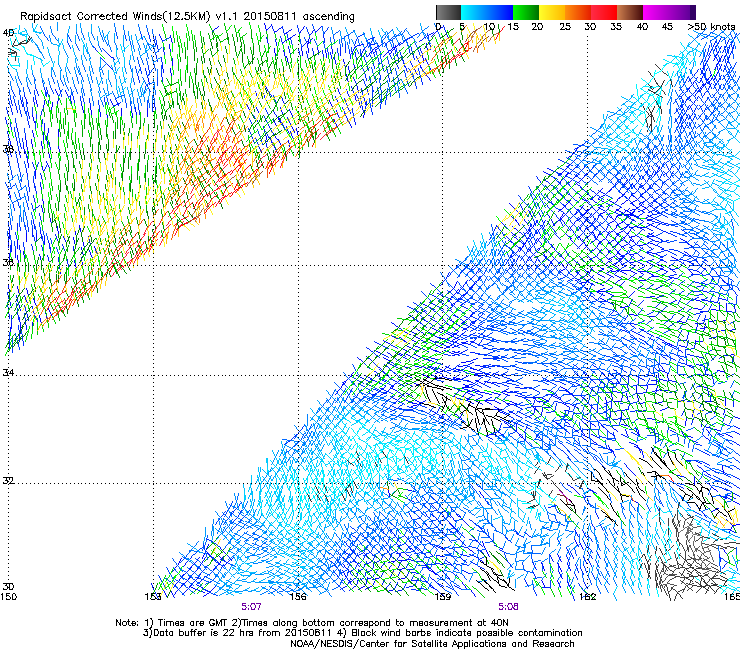
Task: Click the yellow 20-25 knots legend segment
Action: click(x=552, y=12)
